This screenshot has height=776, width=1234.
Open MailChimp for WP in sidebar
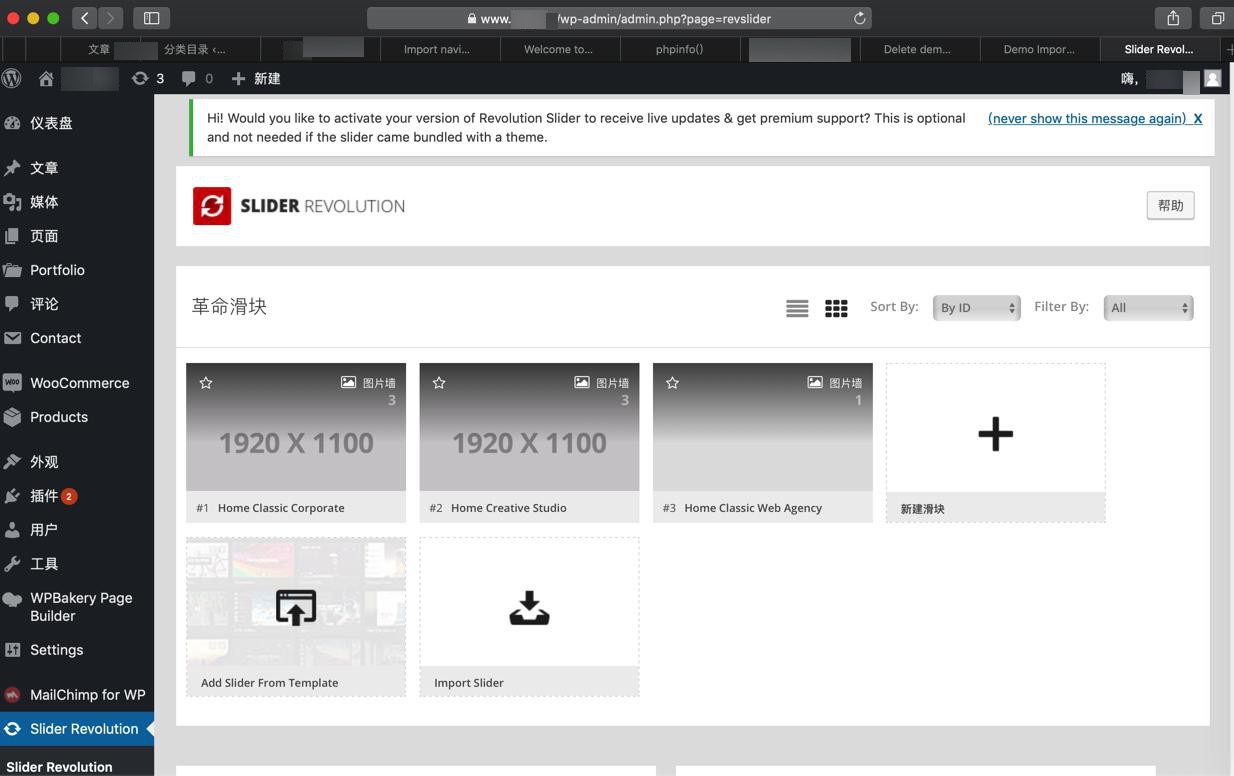click(x=77, y=695)
